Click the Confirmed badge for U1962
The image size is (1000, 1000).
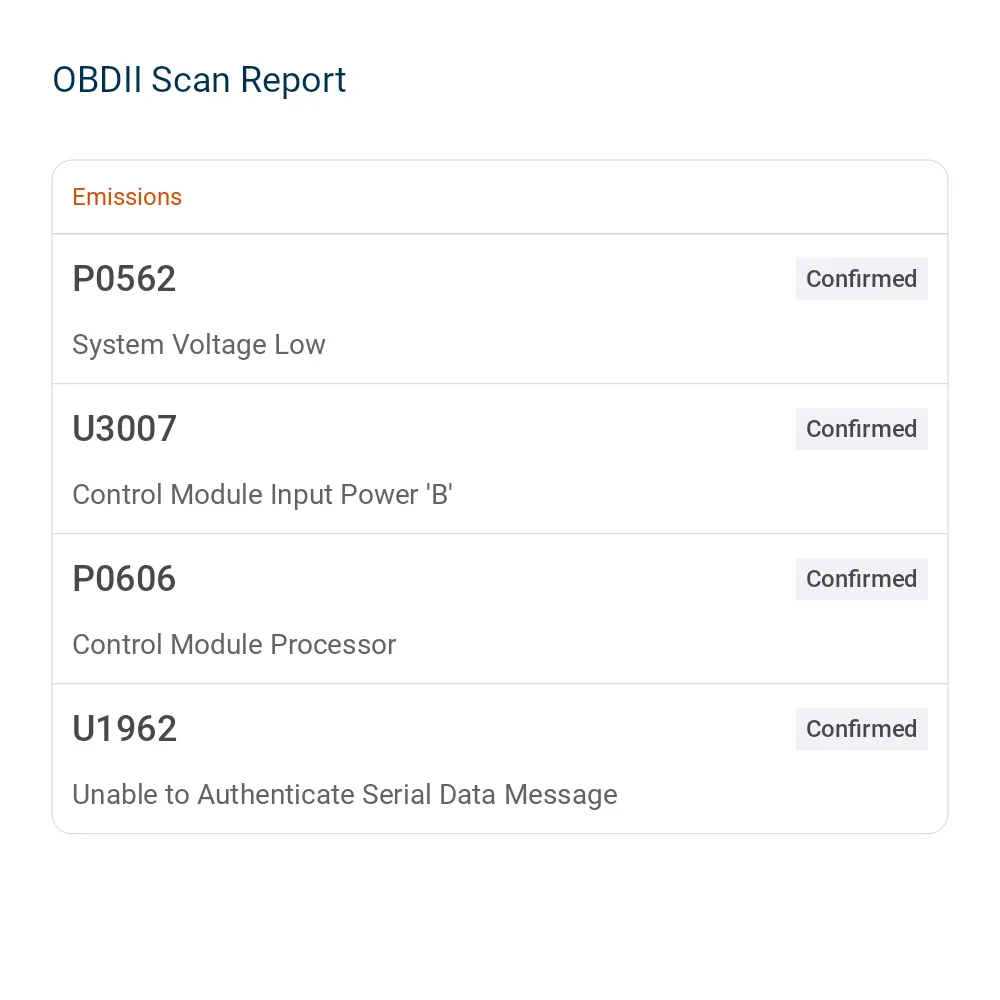point(861,728)
